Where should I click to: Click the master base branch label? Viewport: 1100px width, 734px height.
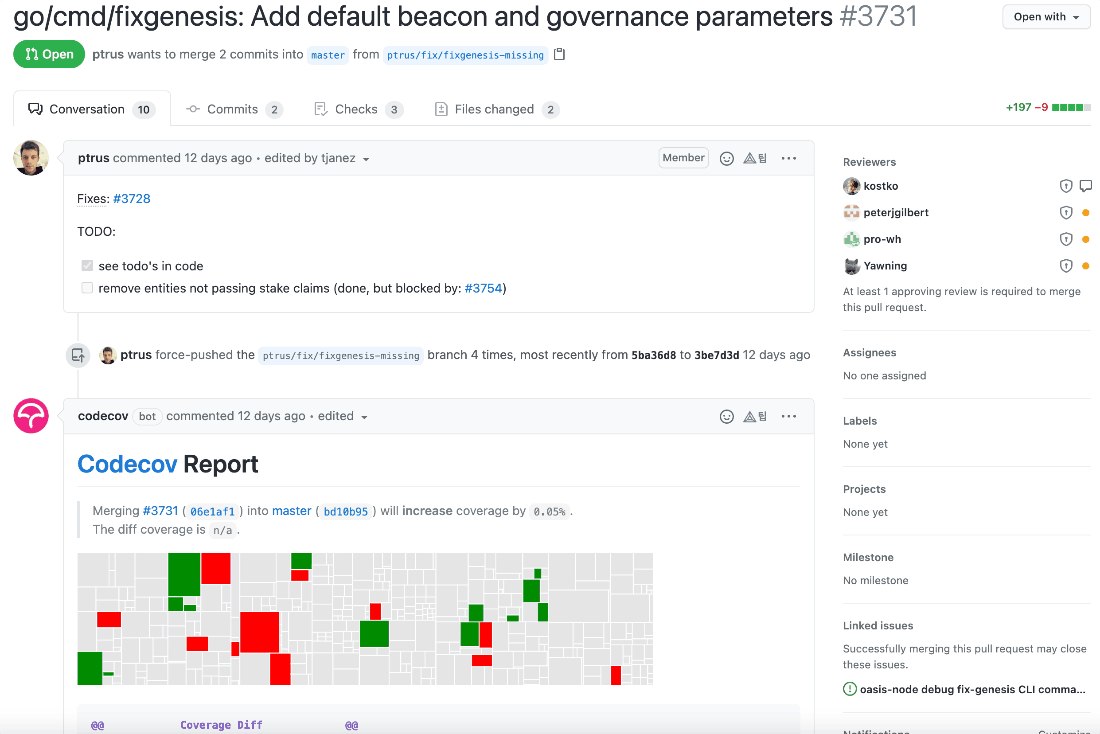328,55
